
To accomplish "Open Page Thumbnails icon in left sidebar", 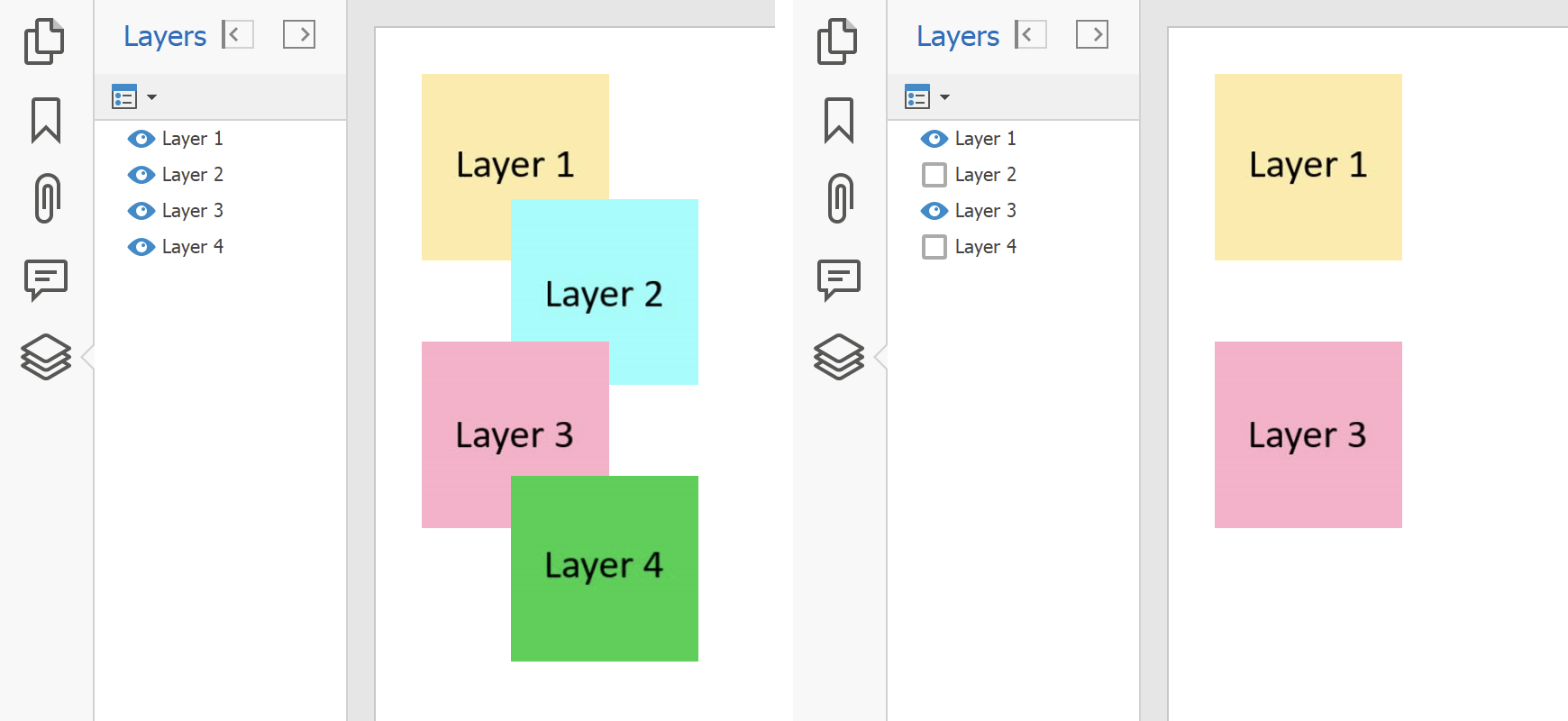I will pos(44,41).
